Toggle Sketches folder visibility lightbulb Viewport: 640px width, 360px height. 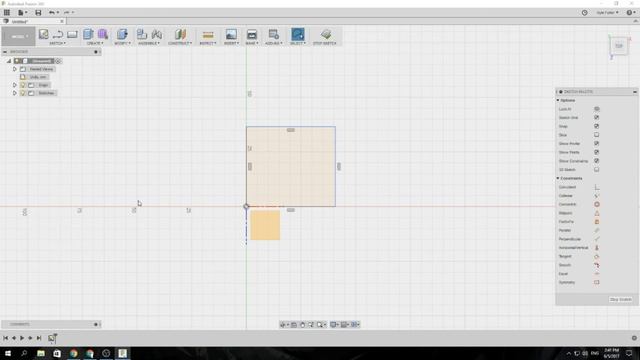(x=23, y=93)
